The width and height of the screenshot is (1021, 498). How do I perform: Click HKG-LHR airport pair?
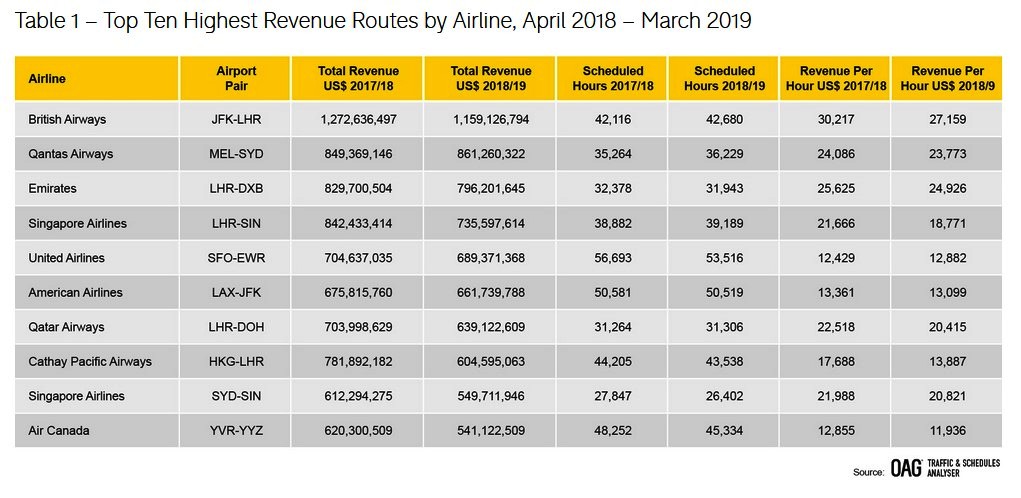click(x=235, y=361)
